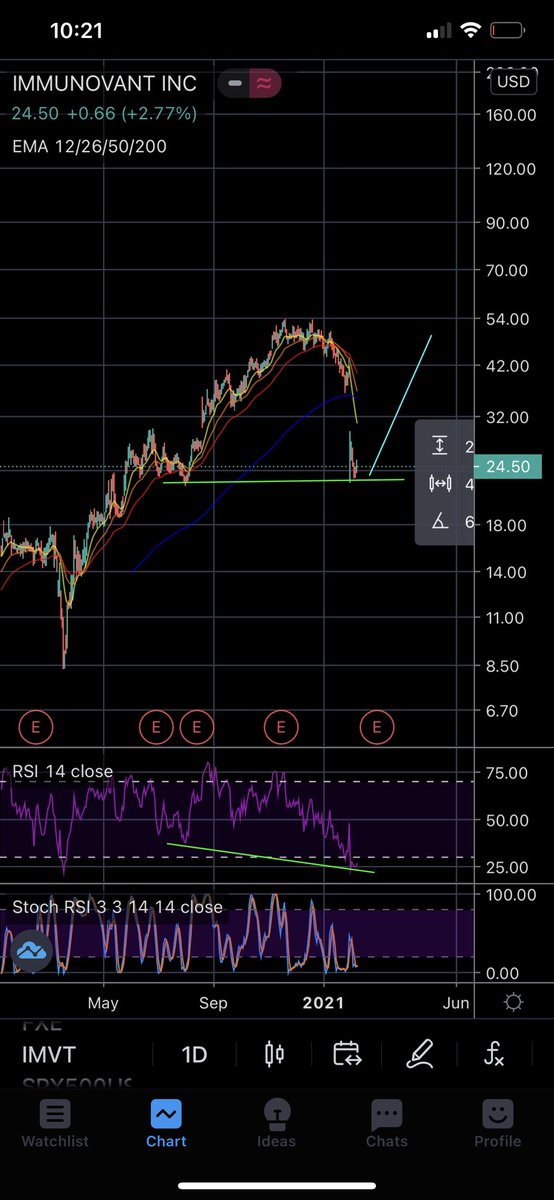The height and width of the screenshot is (1200, 554).
Task: Switch to the Chats tab
Action: (387, 1122)
